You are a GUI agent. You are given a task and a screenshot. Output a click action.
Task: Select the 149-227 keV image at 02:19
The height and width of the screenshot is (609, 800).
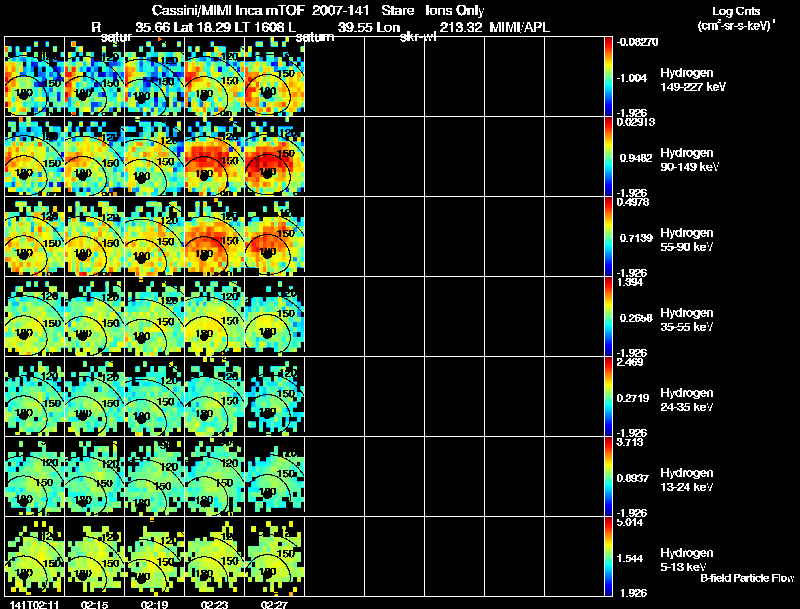(155, 77)
